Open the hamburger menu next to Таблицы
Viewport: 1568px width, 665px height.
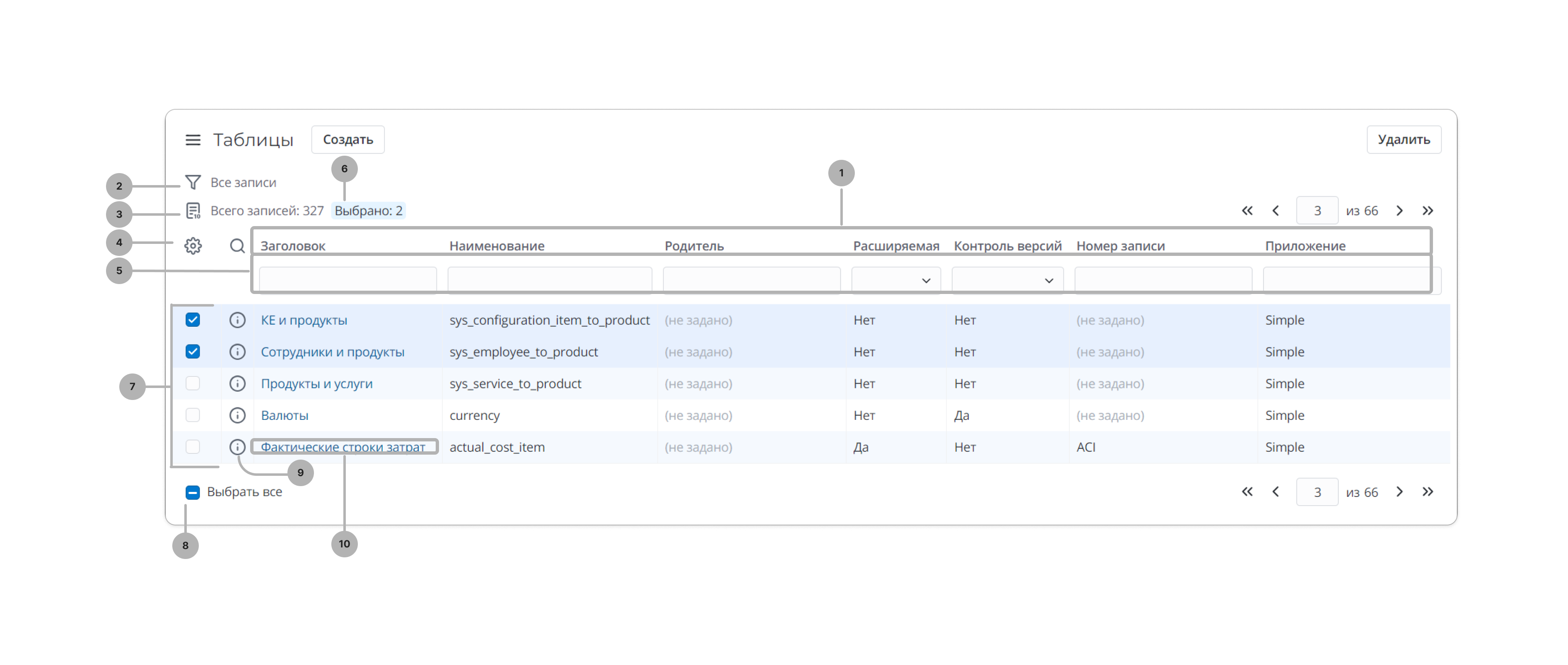193,140
